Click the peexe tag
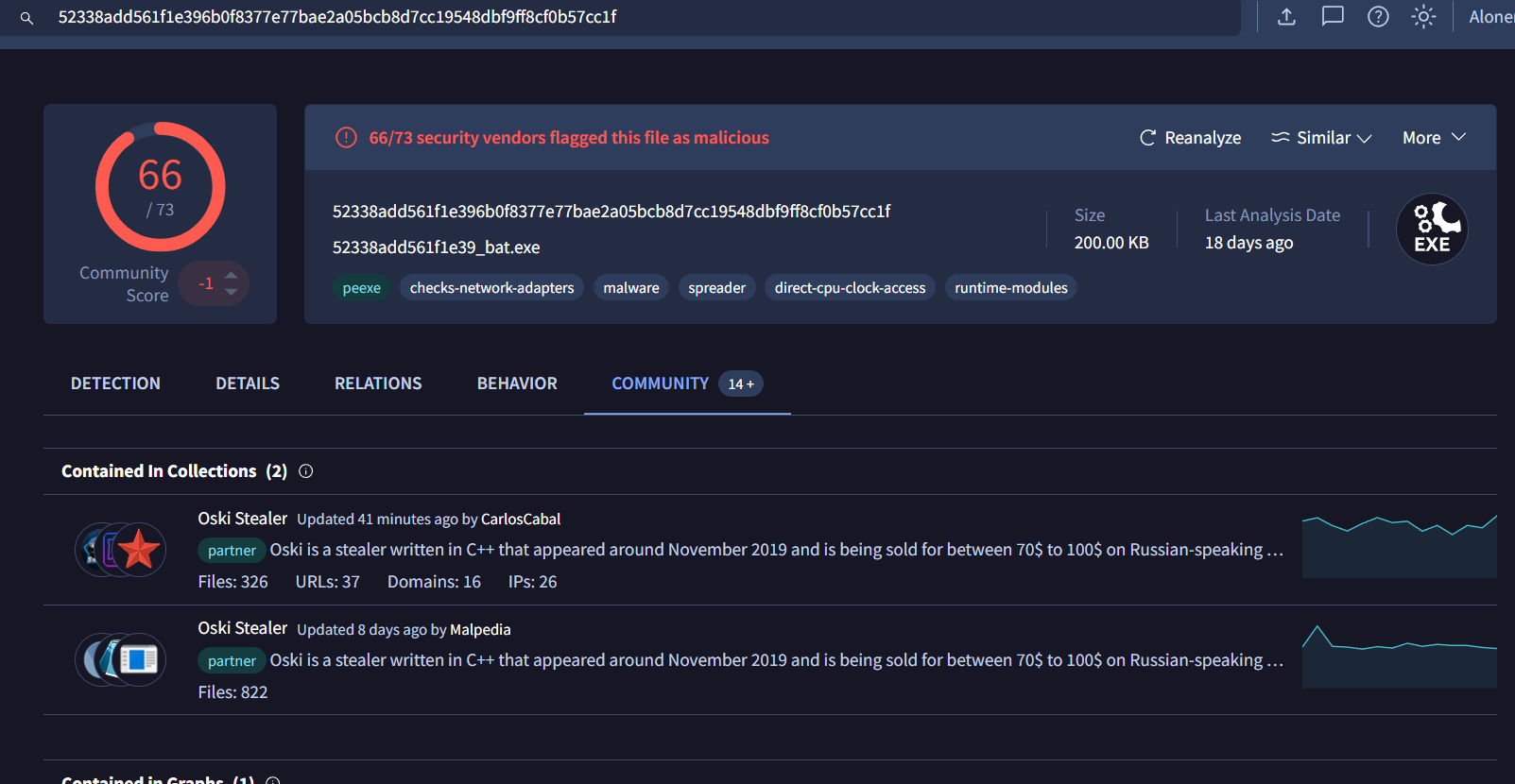The width and height of the screenshot is (1515, 784). pos(362,288)
